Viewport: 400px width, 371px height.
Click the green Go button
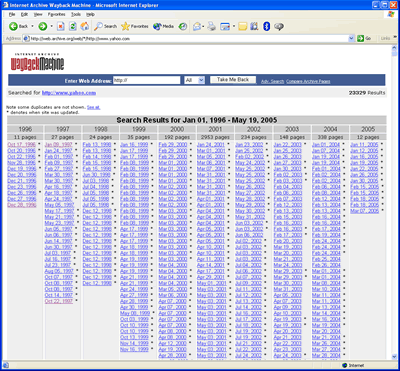click(x=364, y=38)
